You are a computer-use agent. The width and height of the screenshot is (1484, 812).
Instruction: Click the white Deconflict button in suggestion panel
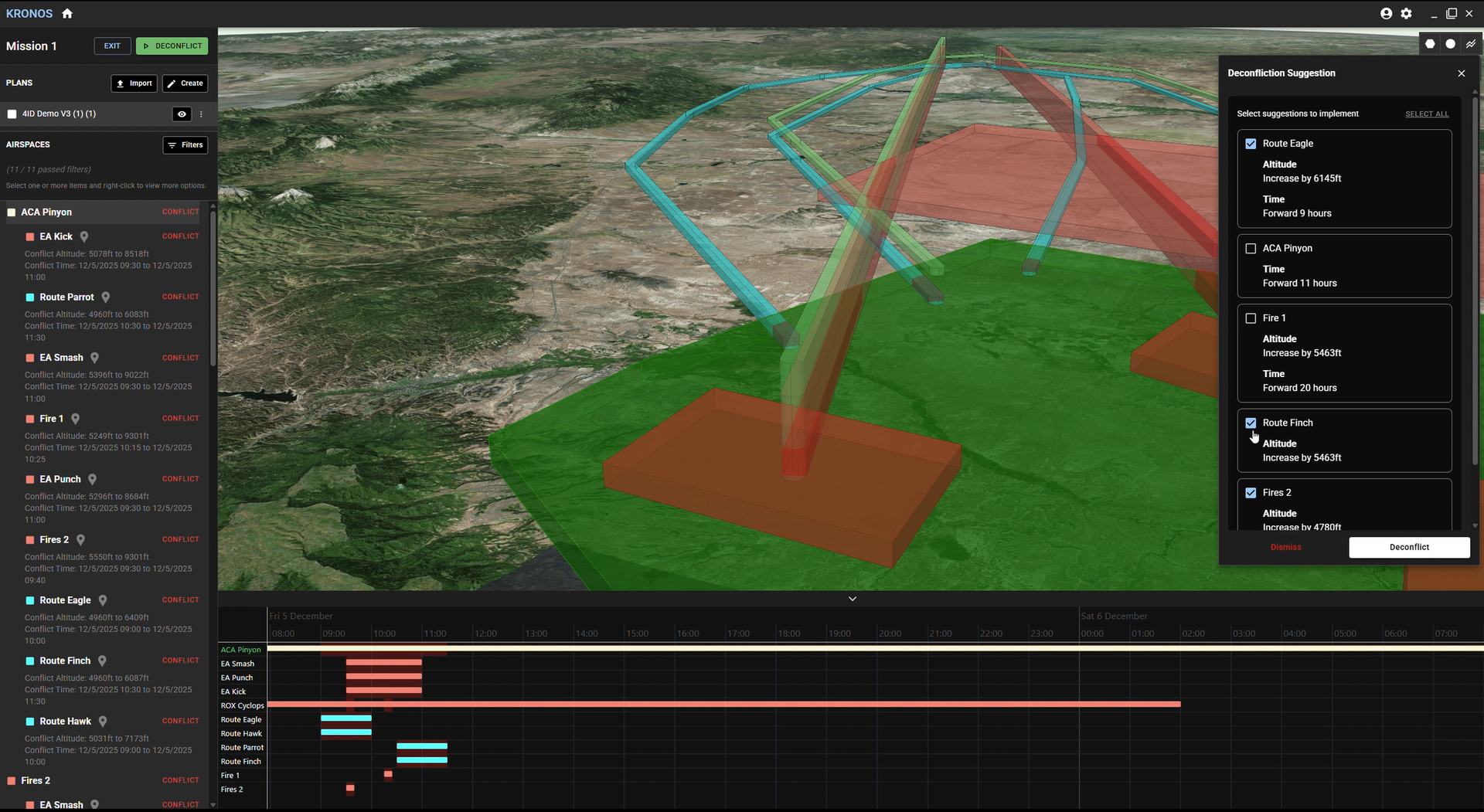click(x=1409, y=547)
